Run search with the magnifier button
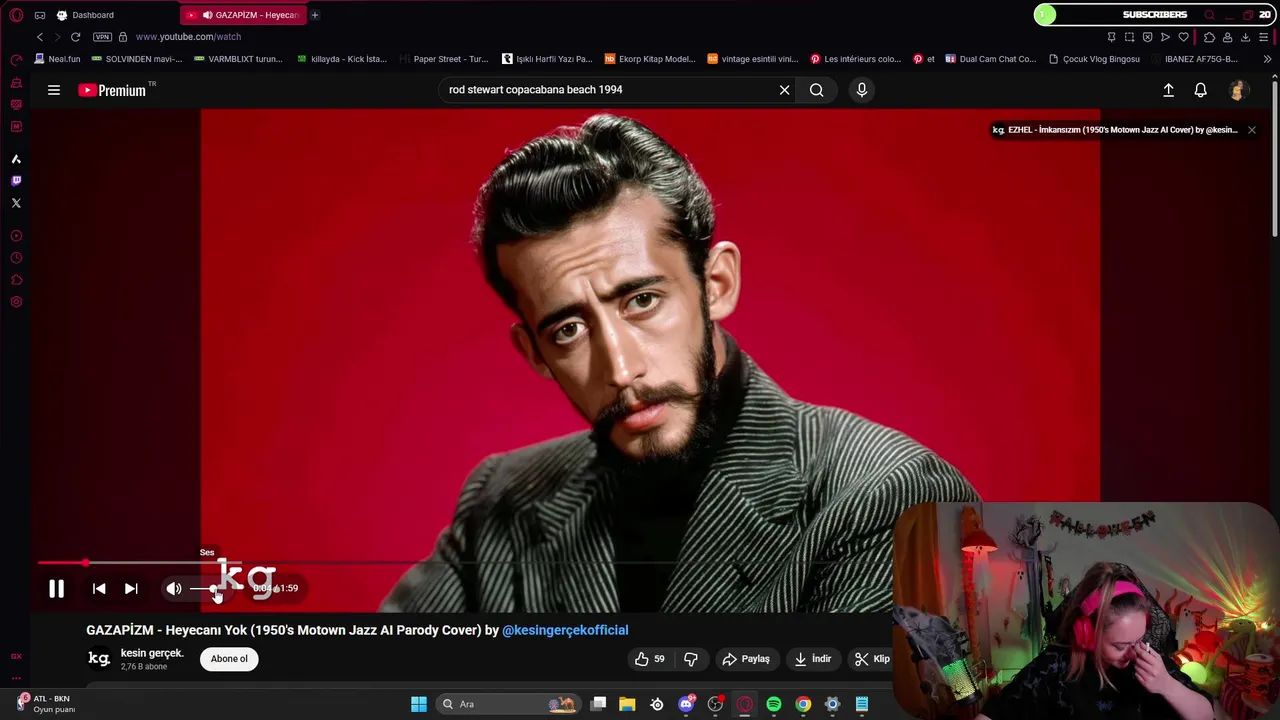Screen dimensions: 1280x720 (x=817, y=90)
